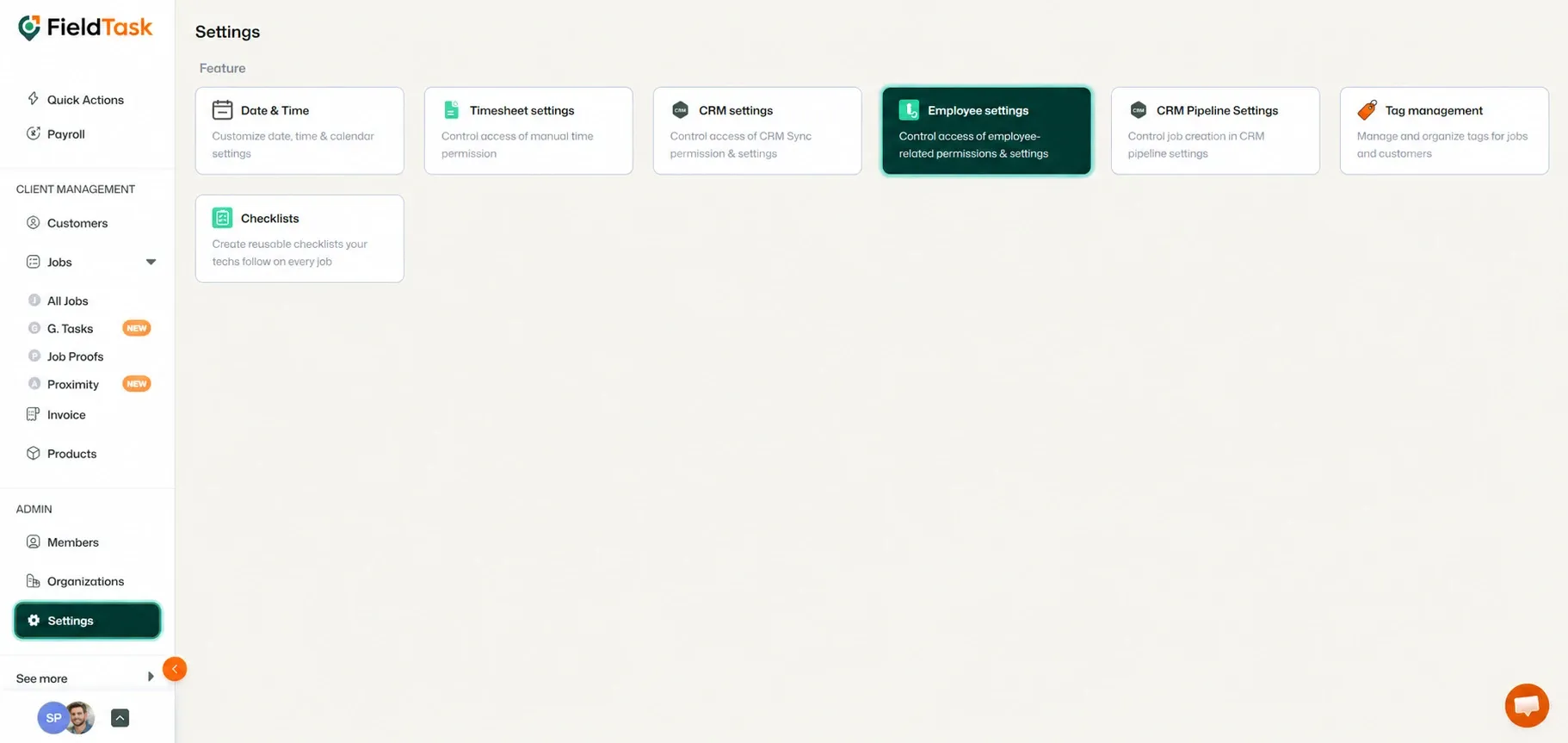Screen dimensions: 1568x743
Task: Click the Tag management tag icon
Action: (x=1367, y=110)
